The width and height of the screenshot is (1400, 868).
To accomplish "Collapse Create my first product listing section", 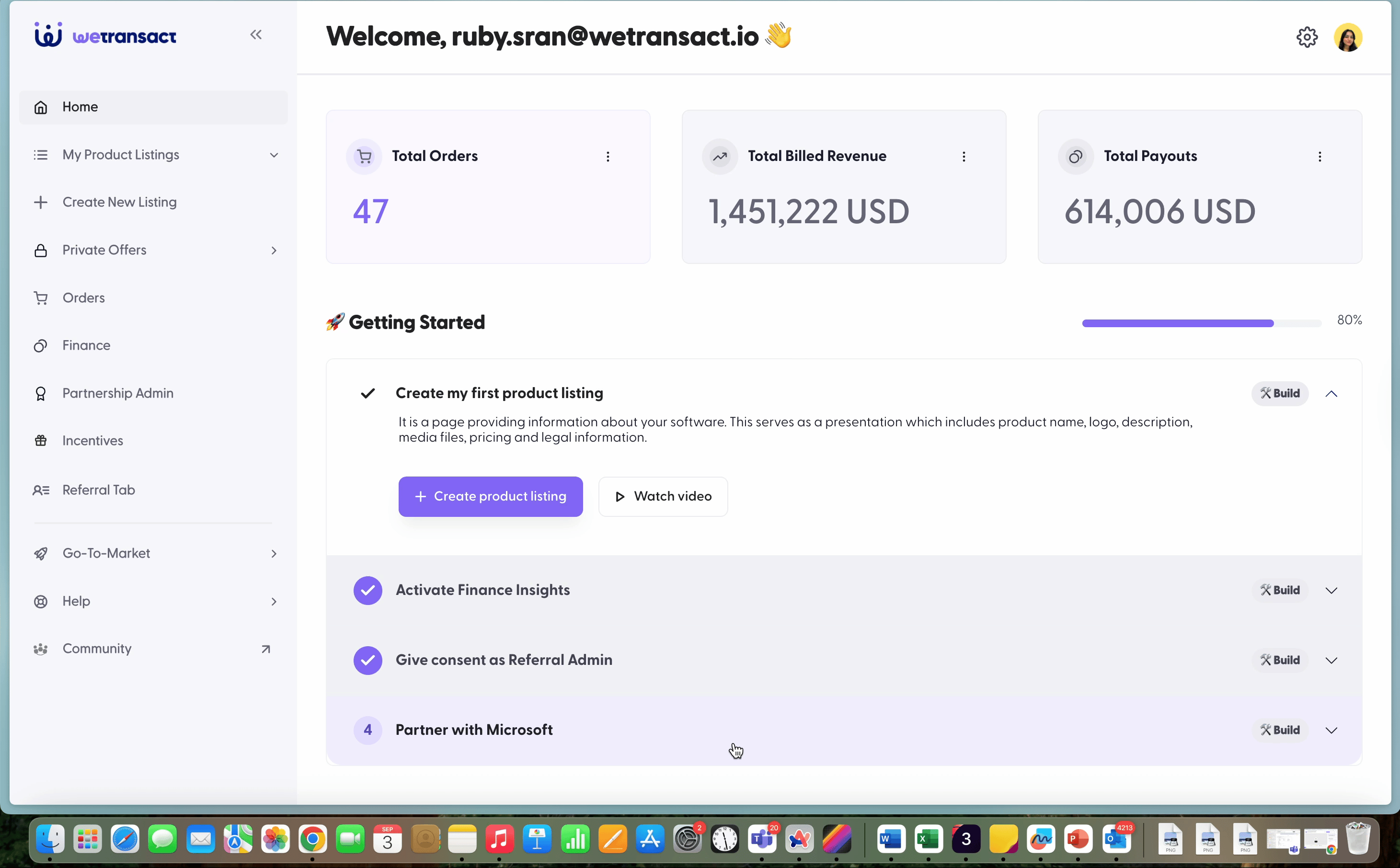I will [x=1331, y=394].
